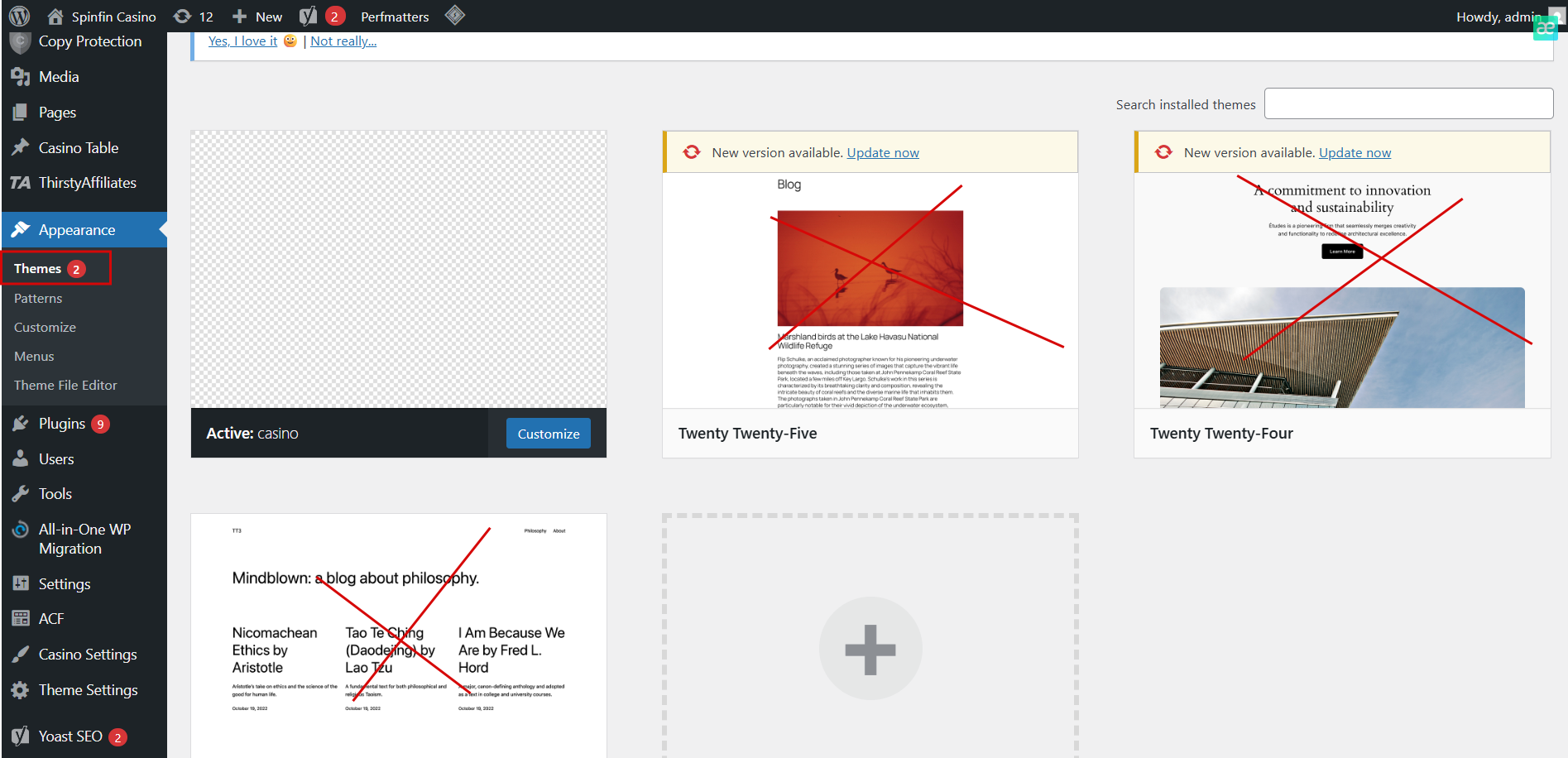1568x758 pixels.
Task: Click Update now for Twenty Twenty-Four
Action: pos(1355,152)
